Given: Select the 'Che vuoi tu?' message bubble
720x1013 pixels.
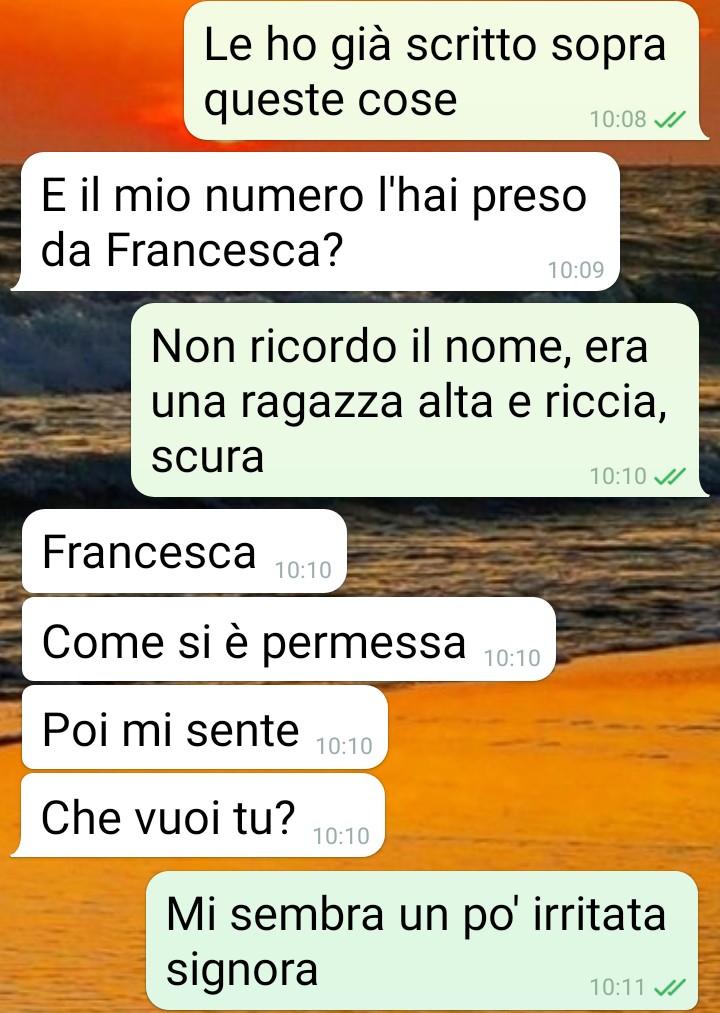Looking at the screenshot, I should pyautogui.click(x=199, y=815).
